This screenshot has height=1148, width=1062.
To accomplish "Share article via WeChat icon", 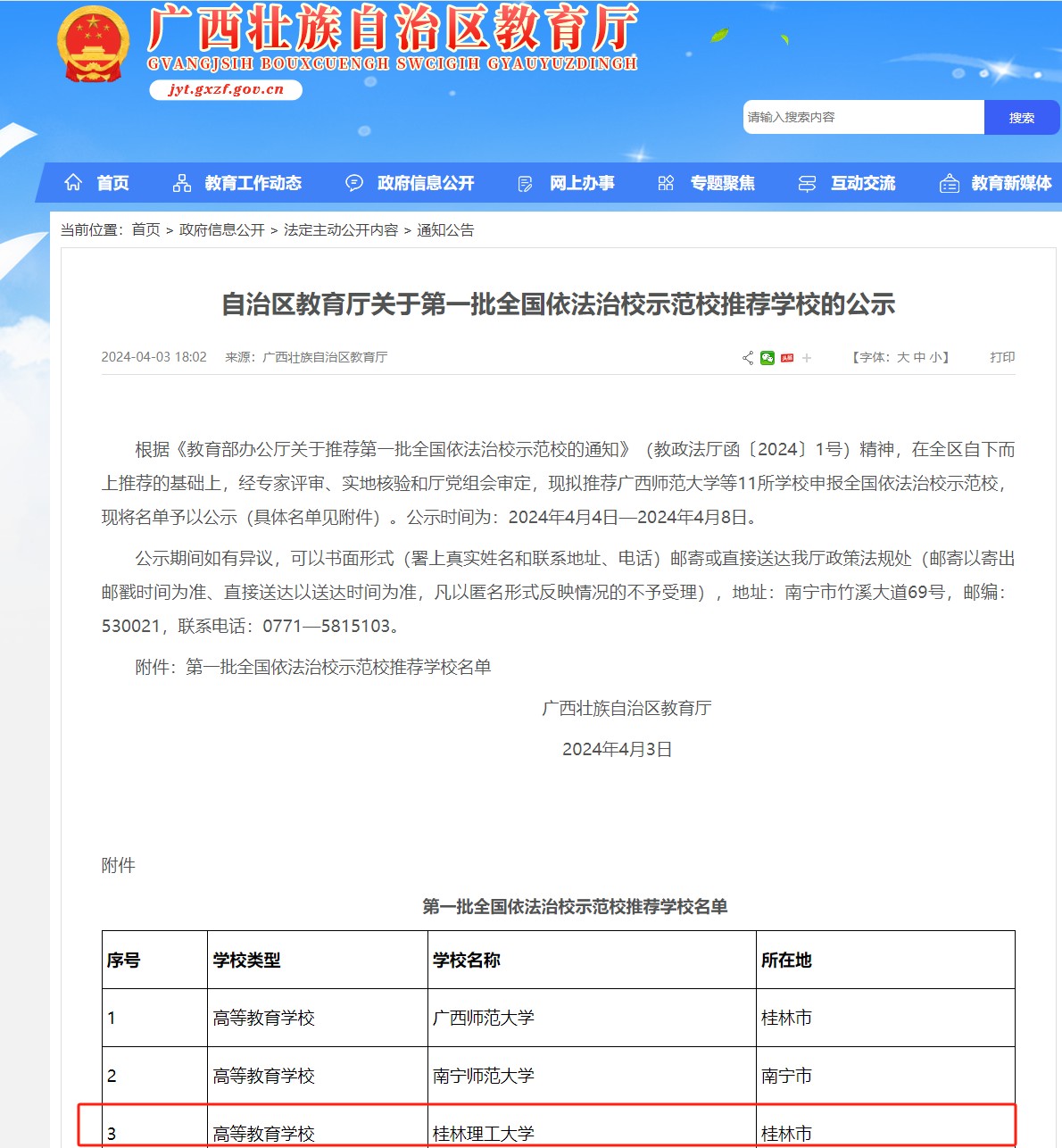I will (767, 358).
